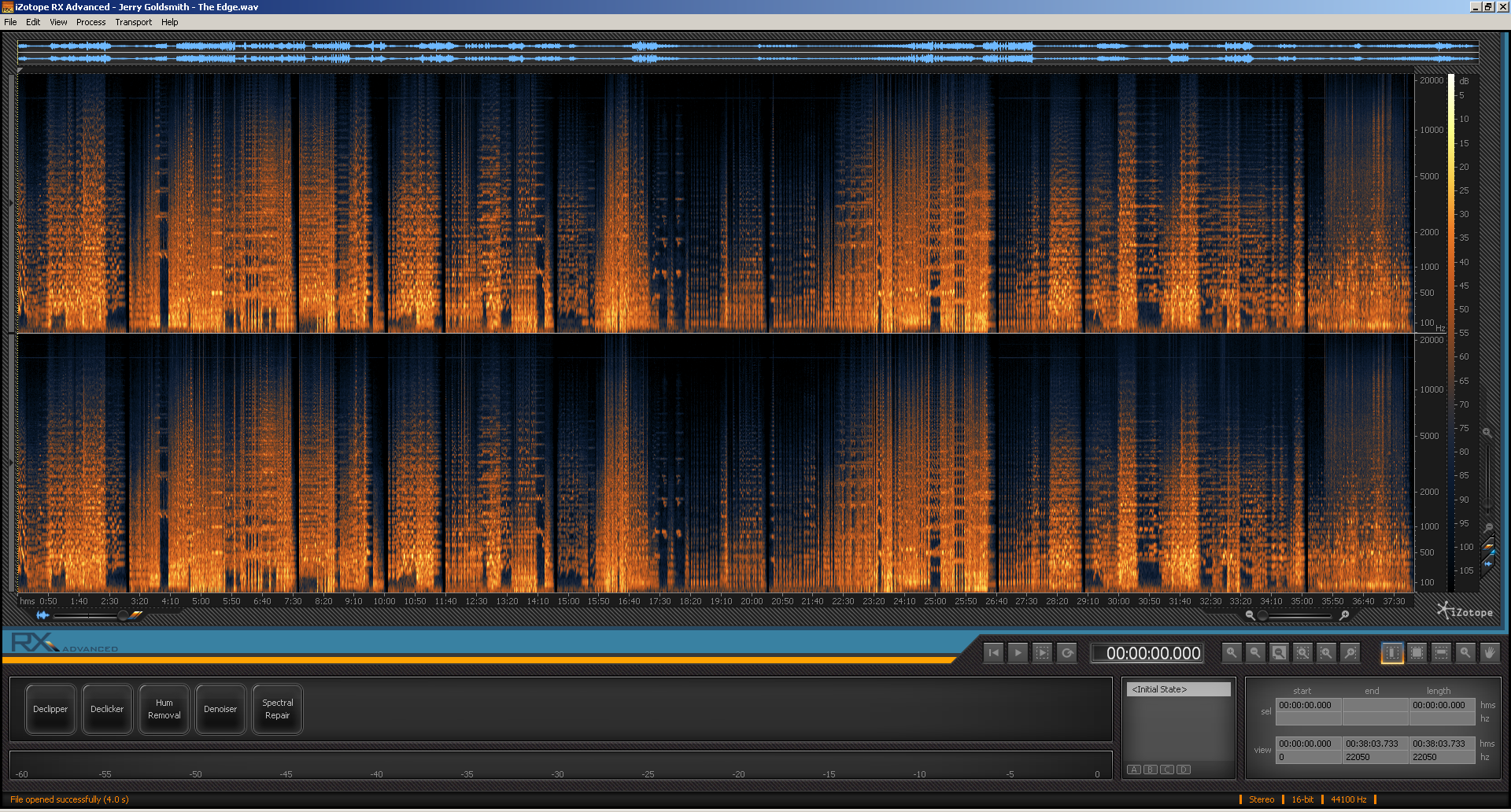1511x812 pixels.
Task: Click the iZotope logo
Action: point(1465,611)
